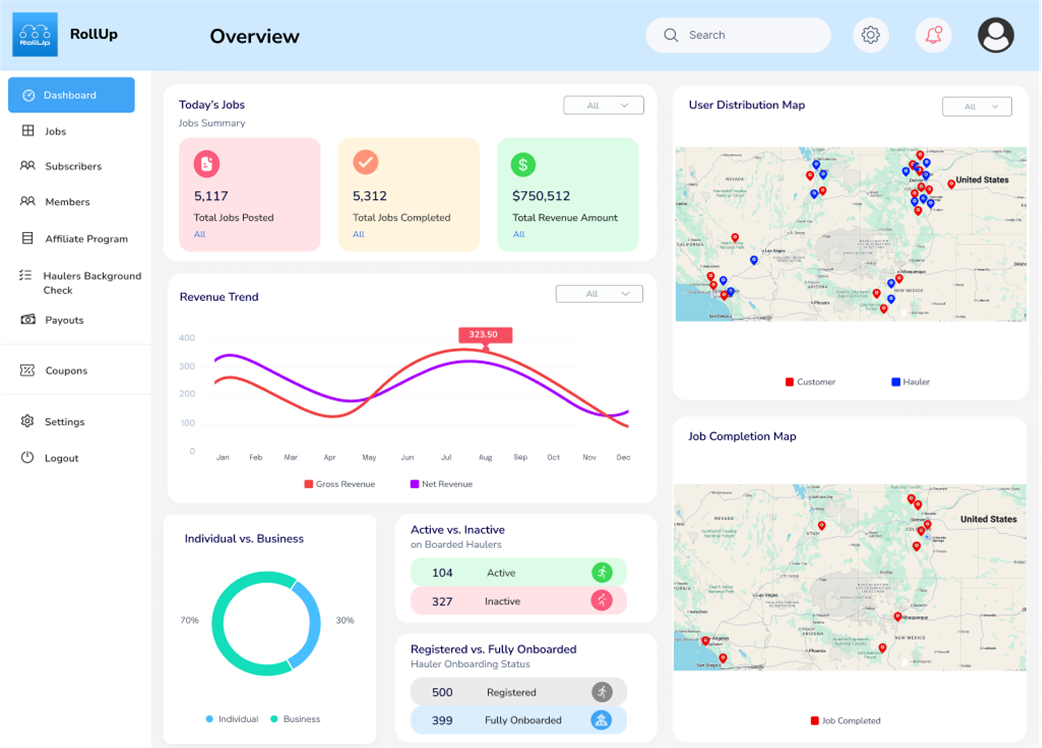1042x748 pixels.
Task: Select the Affiliate Program icon
Action: (28, 238)
